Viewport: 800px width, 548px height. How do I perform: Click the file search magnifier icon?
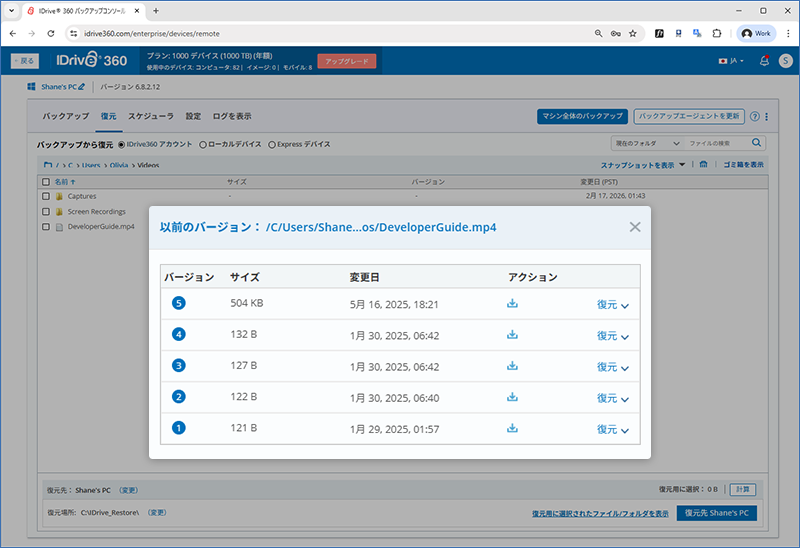(x=757, y=144)
